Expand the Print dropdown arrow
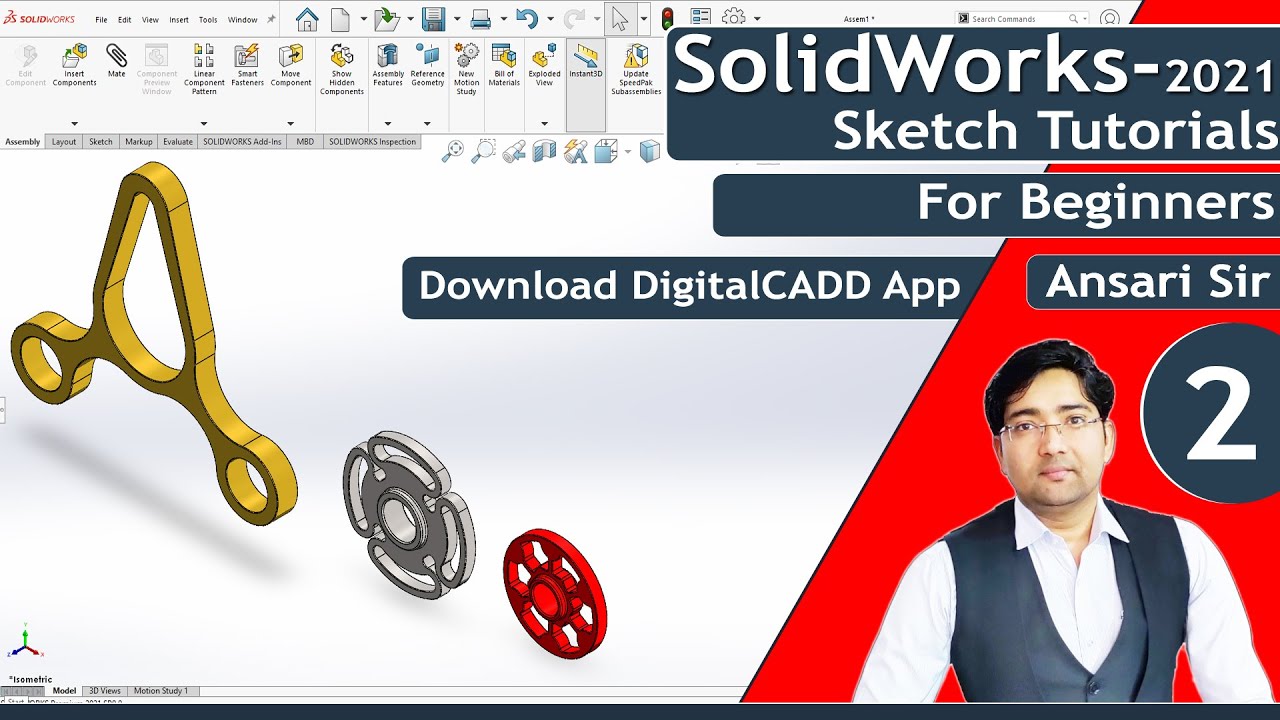Viewport: 1280px width, 720px height. click(x=503, y=19)
